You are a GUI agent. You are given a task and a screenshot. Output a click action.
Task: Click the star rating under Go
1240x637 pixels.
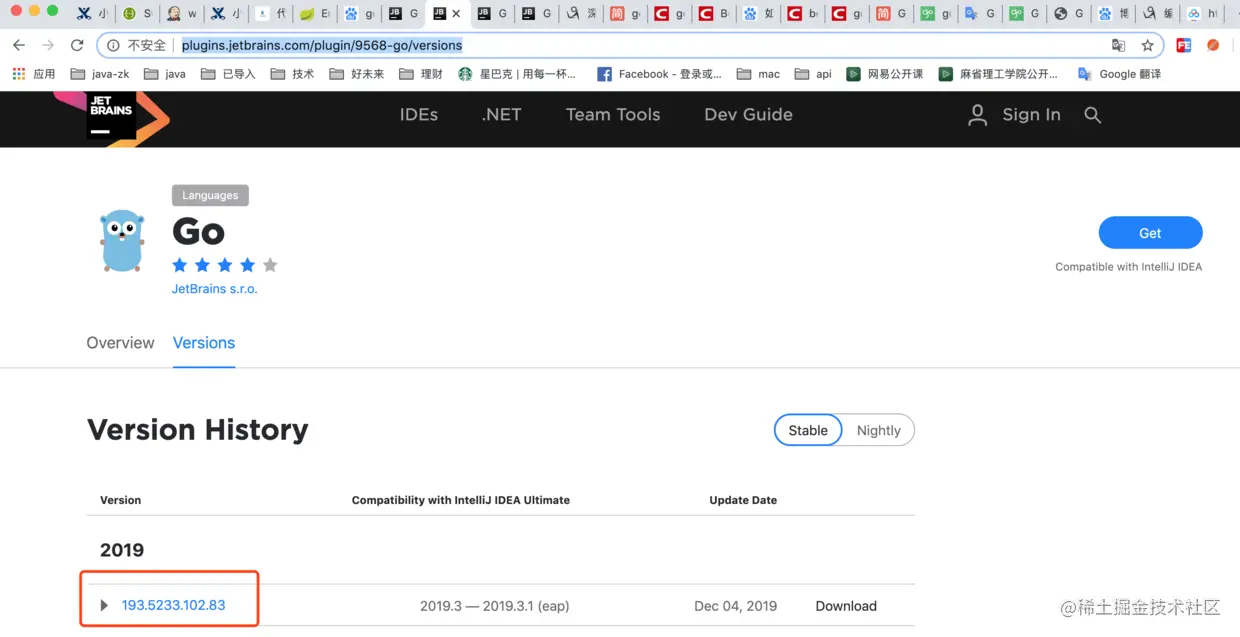[x=225, y=265]
